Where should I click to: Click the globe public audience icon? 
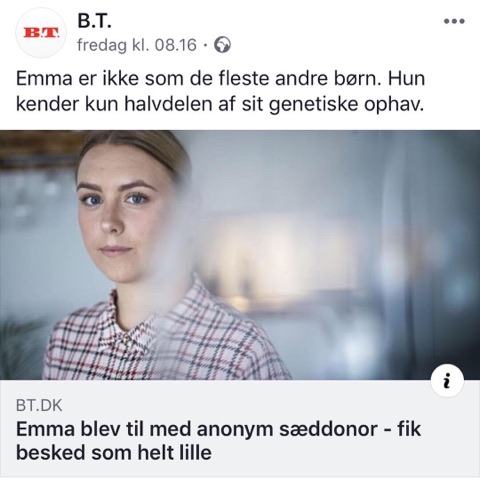point(222,45)
